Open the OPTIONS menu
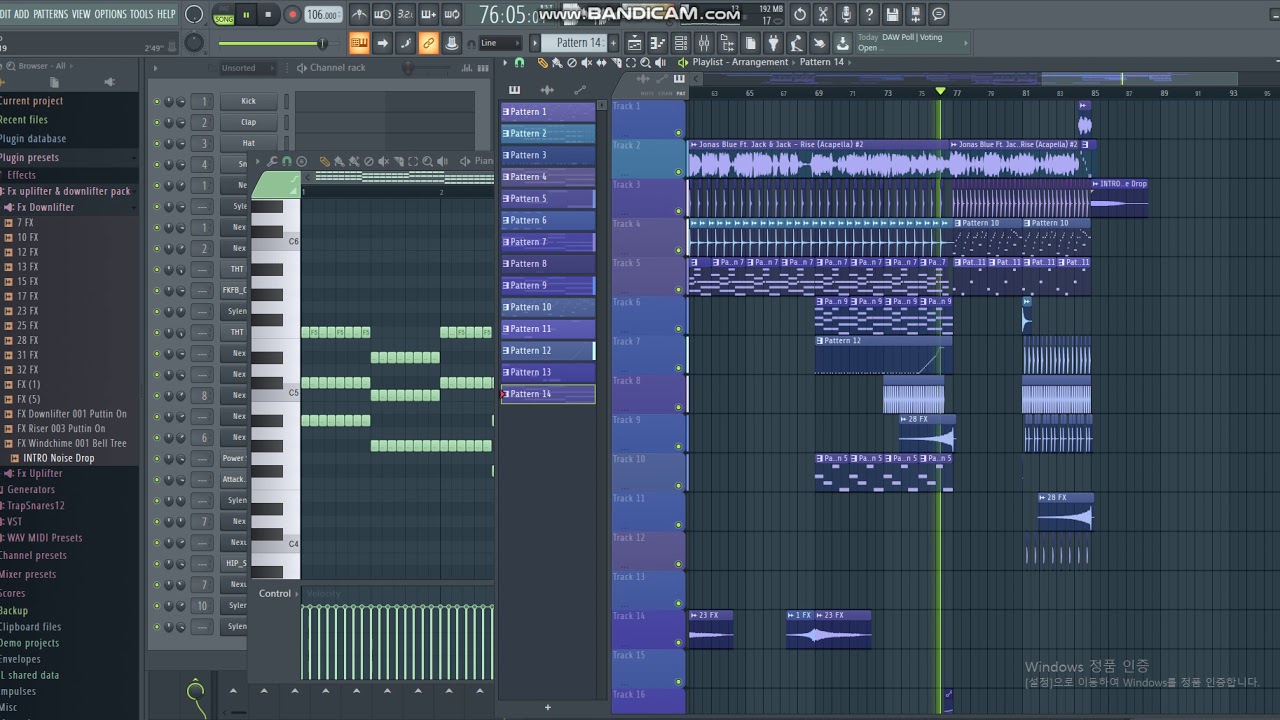Screen dimensions: 1280x720 111,14
